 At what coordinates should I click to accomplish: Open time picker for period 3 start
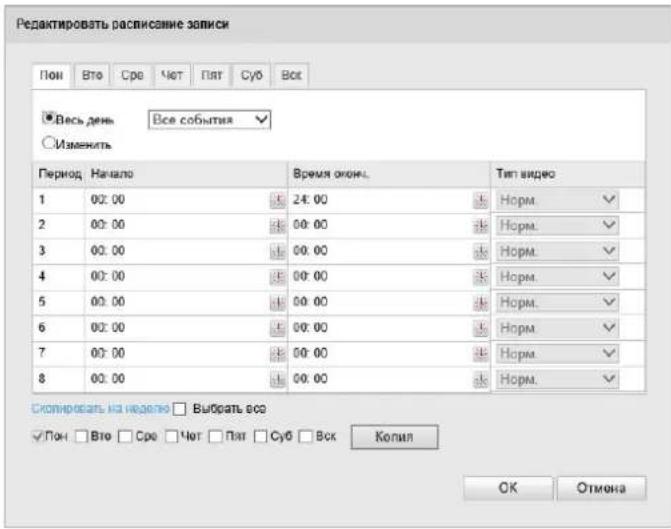[278, 251]
